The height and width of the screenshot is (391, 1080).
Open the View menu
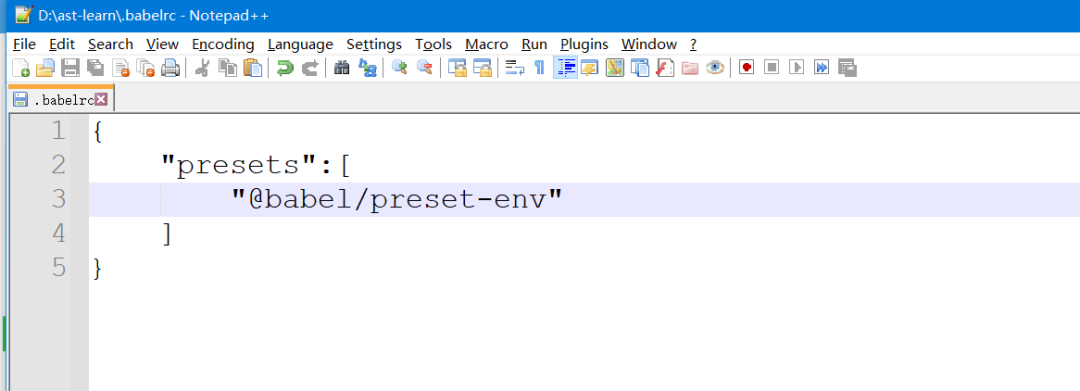tap(163, 44)
